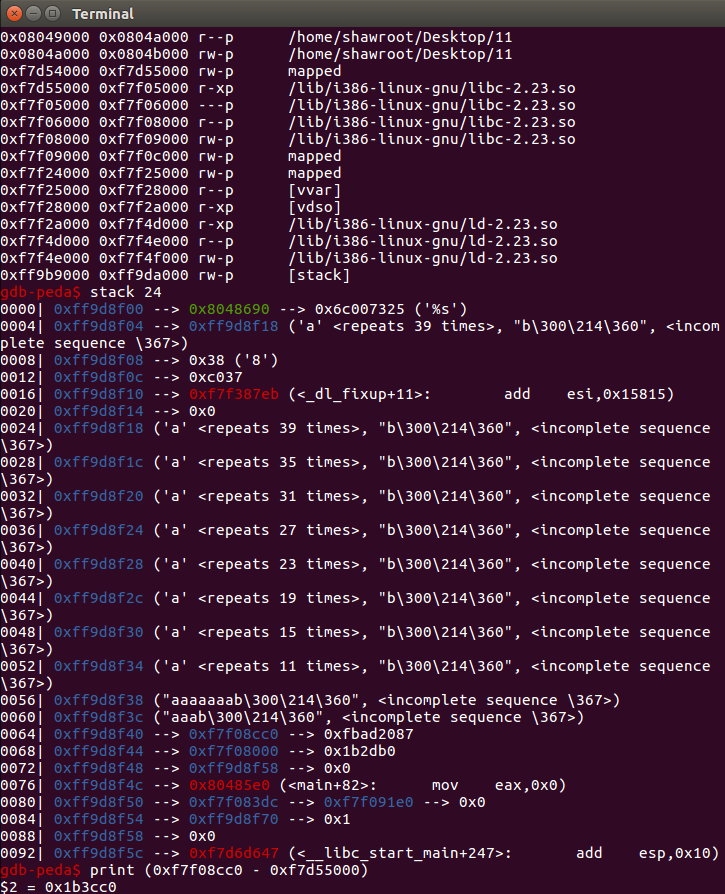The width and height of the screenshot is (725, 894).
Task: Click the red address 0x80485e0 at main+82
Action: click(229, 786)
